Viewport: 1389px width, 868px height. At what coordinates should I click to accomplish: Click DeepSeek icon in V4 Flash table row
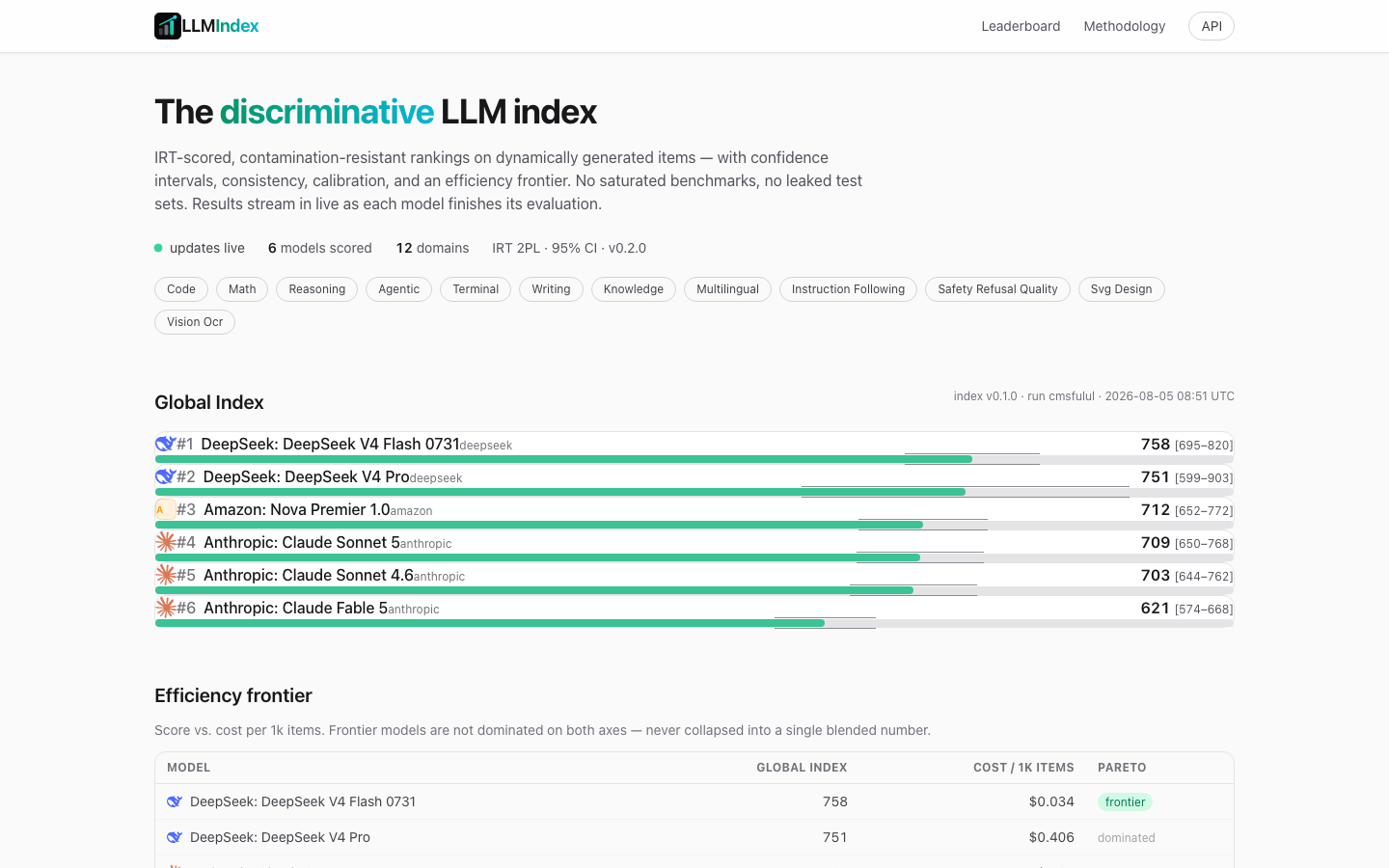175,801
